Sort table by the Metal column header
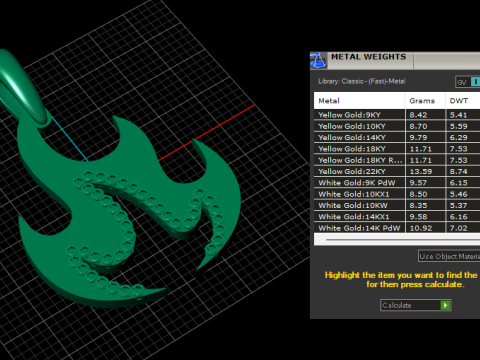Image resolution: width=480 pixels, height=360 pixels. (x=359, y=101)
